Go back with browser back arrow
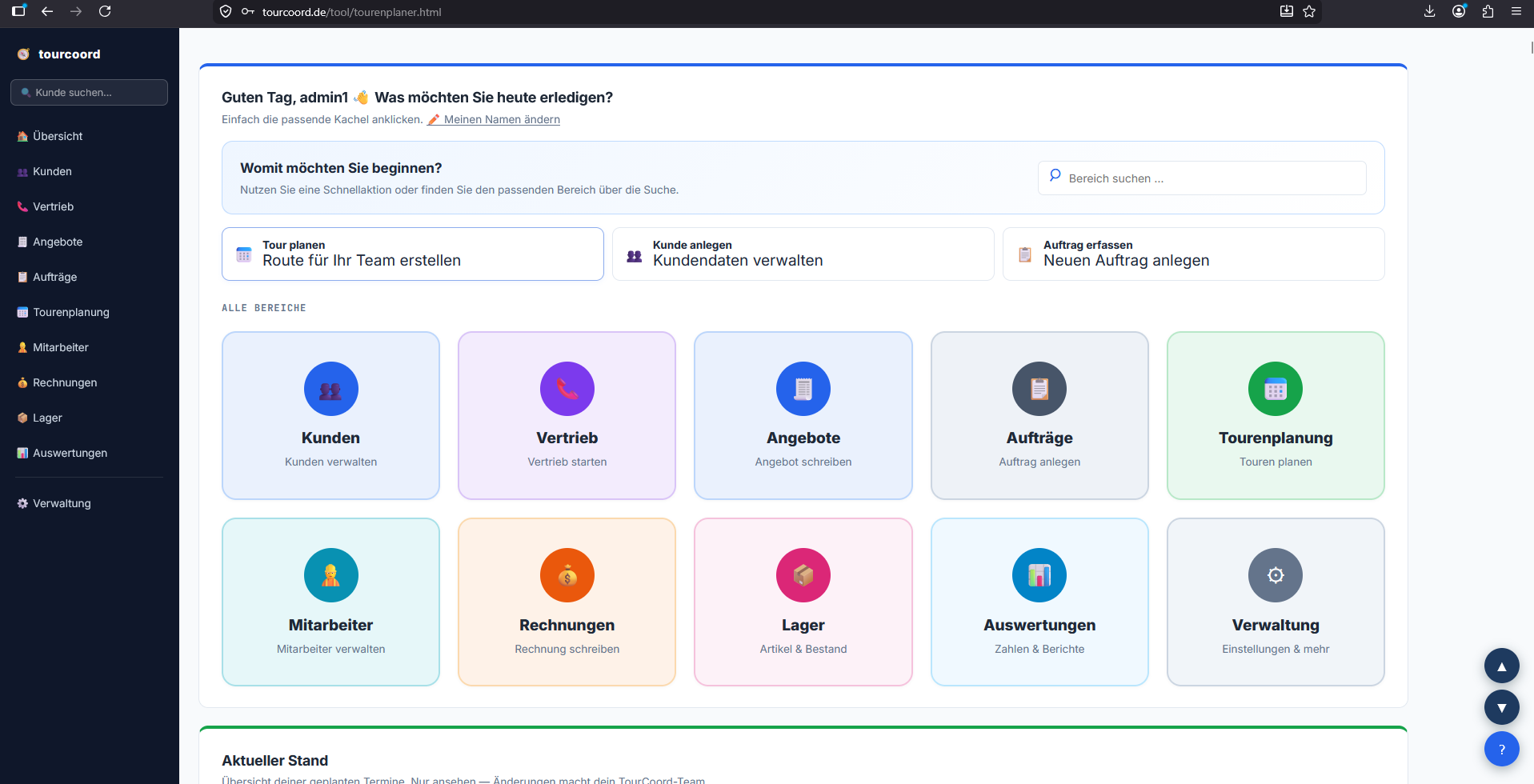 tap(47, 11)
